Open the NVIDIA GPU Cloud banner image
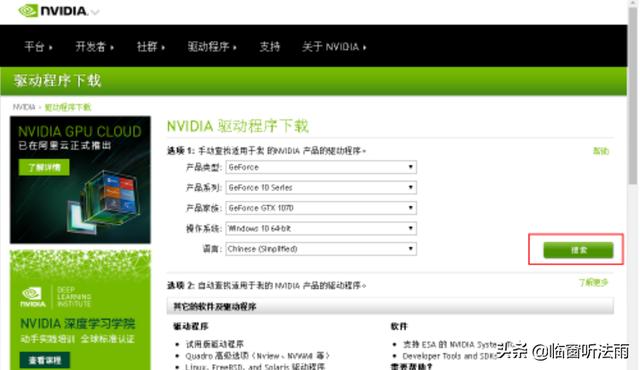The image size is (640, 370). (x=80, y=180)
